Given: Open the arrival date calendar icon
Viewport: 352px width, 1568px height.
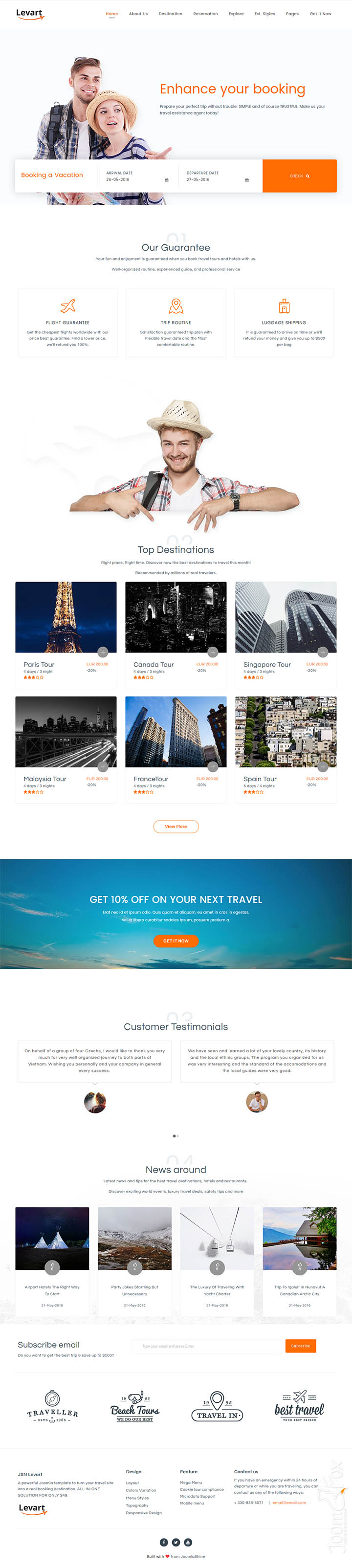Looking at the screenshot, I should 166,180.
